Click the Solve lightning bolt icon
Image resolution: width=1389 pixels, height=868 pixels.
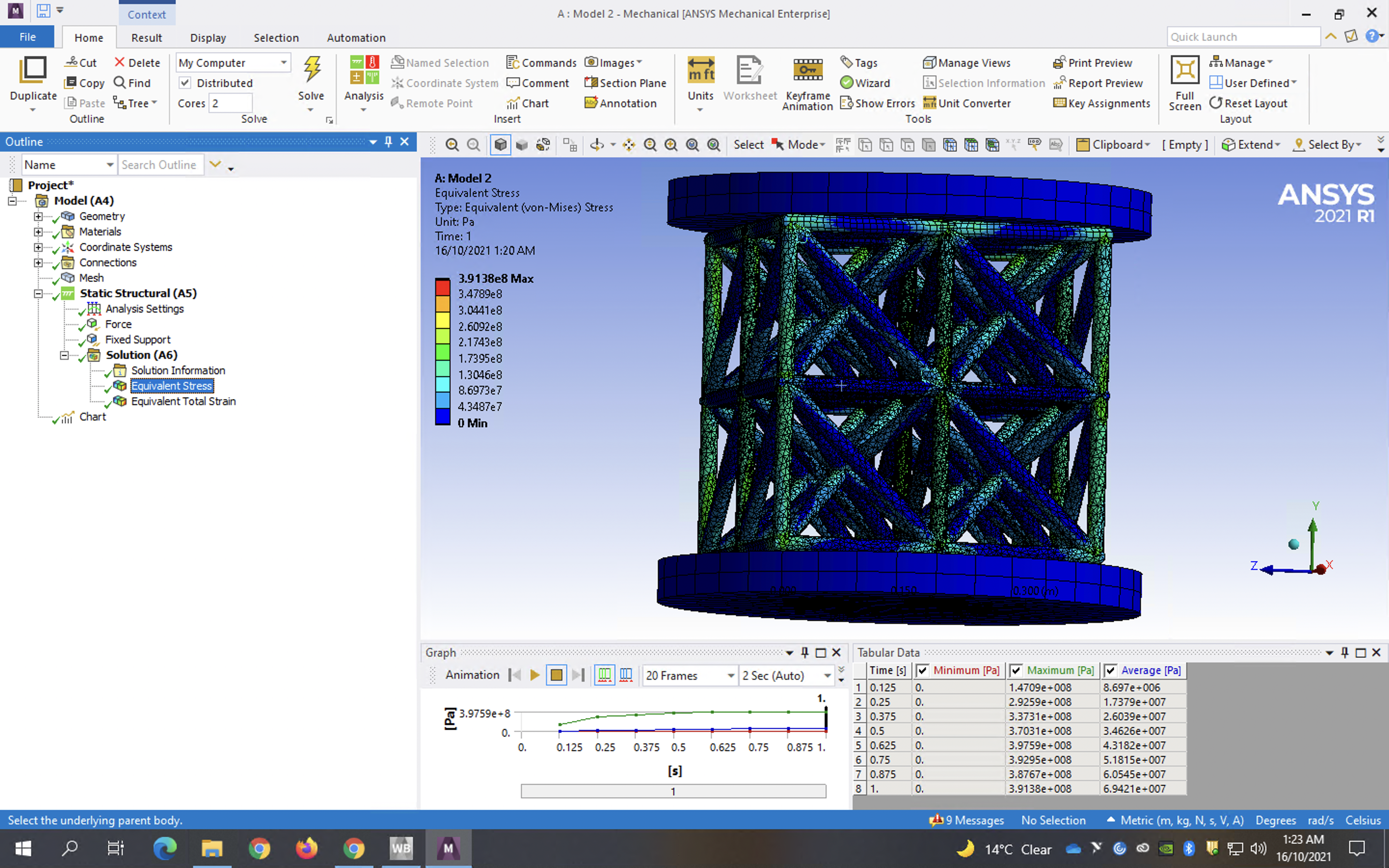click(312, 69)
